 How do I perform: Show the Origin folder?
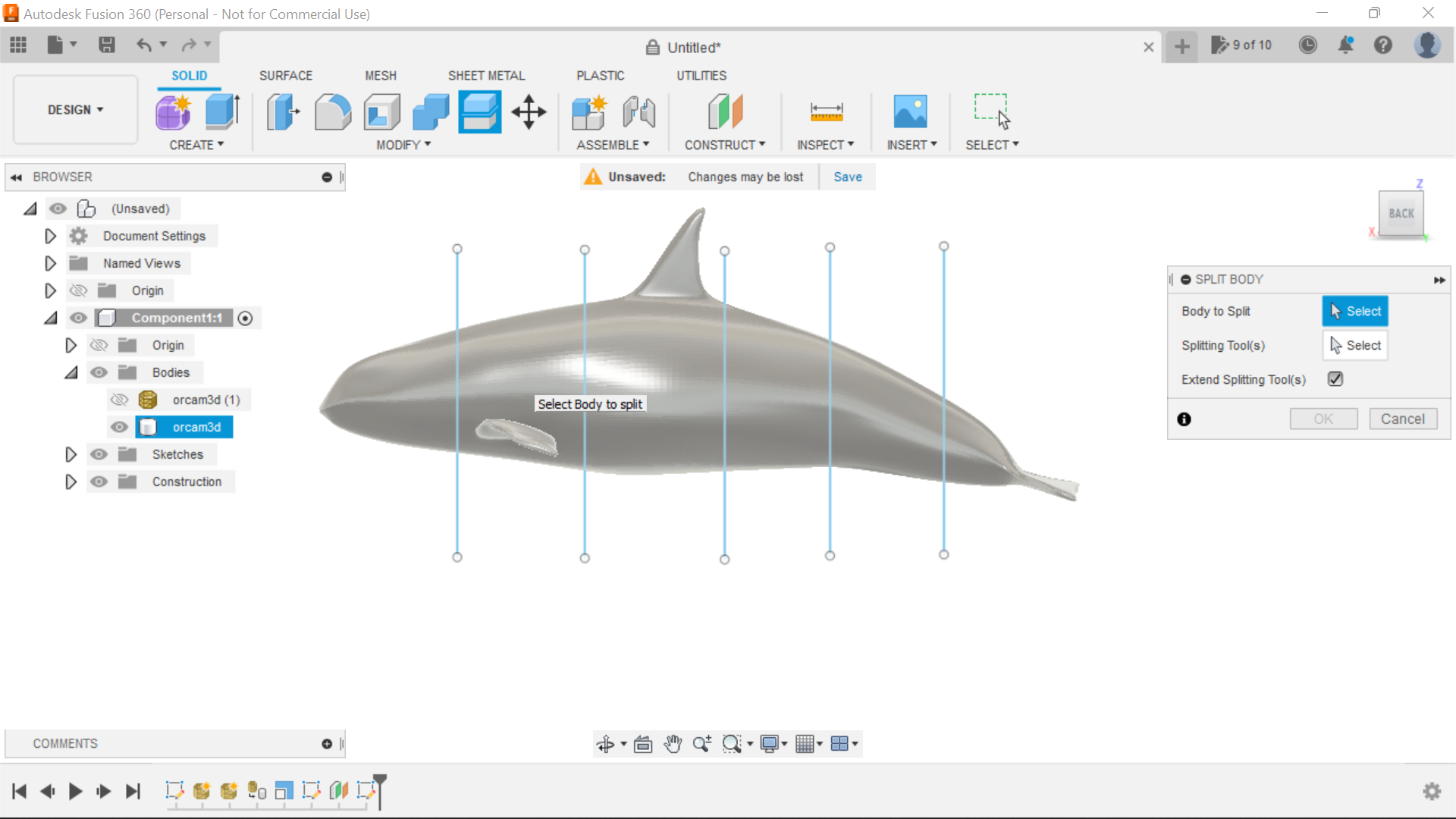(78, 290)
